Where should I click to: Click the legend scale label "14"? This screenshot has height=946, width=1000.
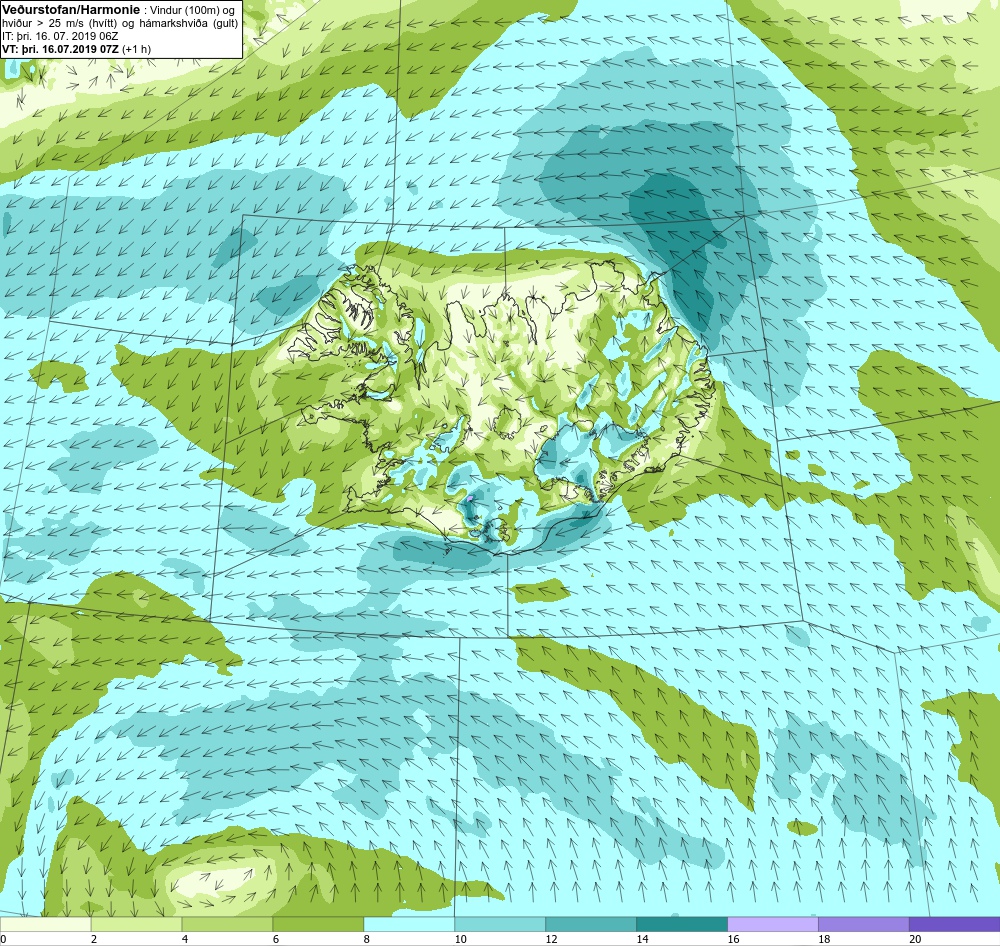(x=642, y=939)
